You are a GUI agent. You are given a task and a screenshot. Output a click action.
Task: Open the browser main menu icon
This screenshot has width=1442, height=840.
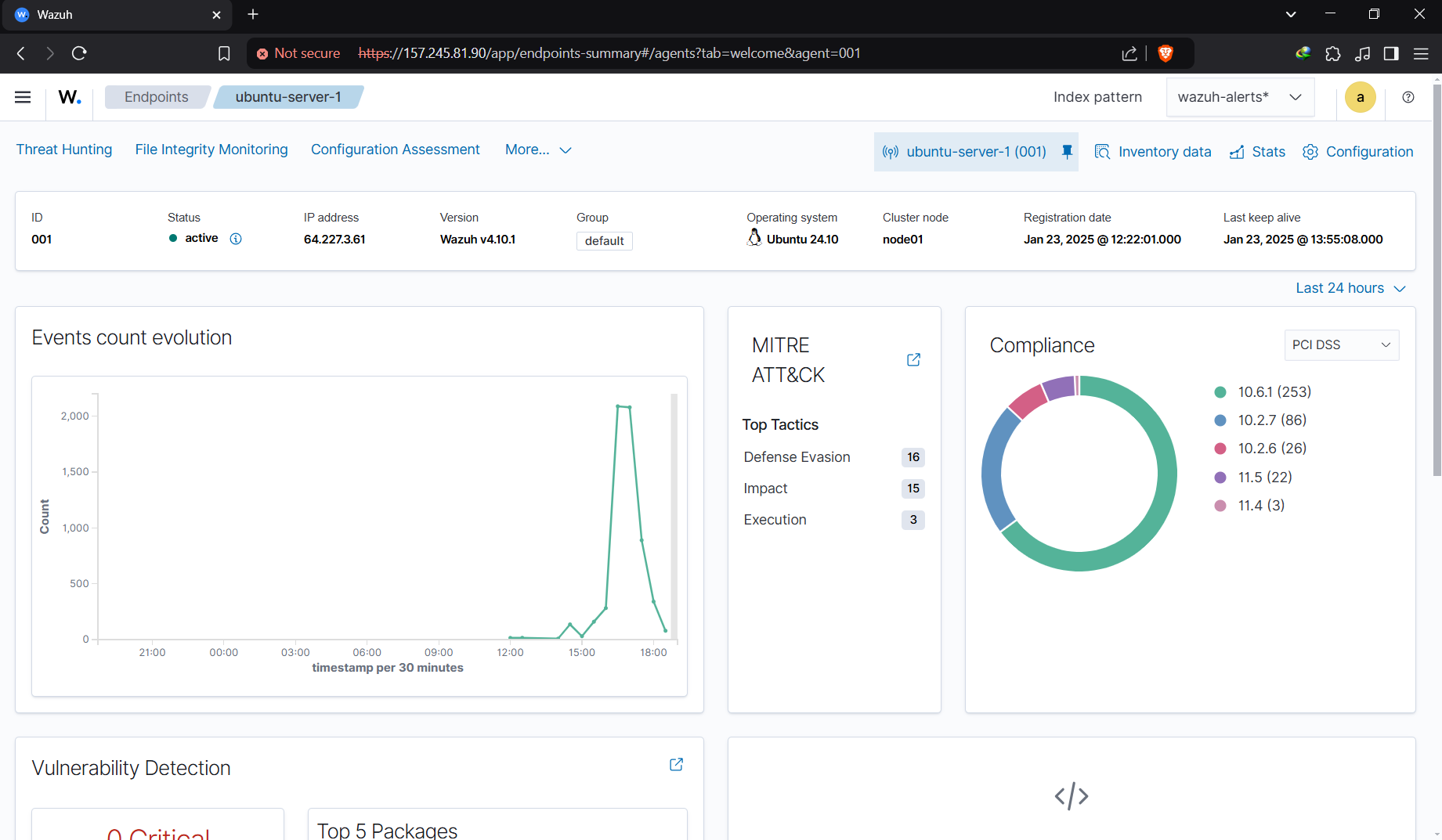tap(1421, 53)
